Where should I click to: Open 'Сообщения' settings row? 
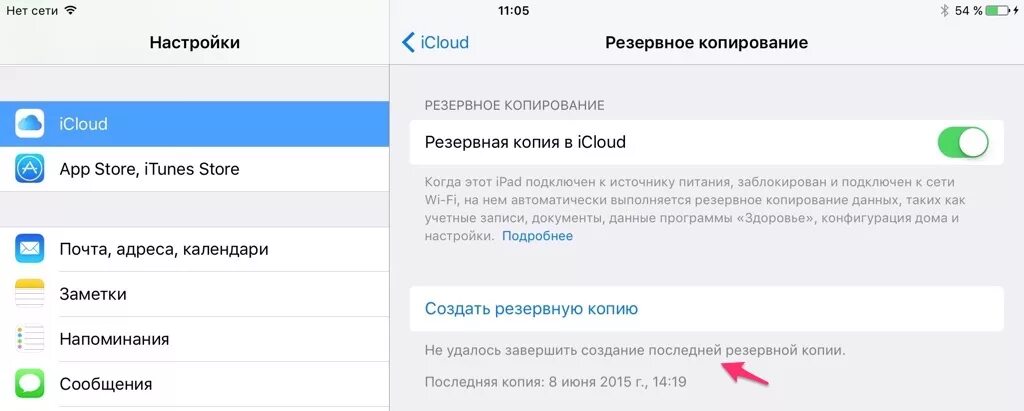coord(195,384)
